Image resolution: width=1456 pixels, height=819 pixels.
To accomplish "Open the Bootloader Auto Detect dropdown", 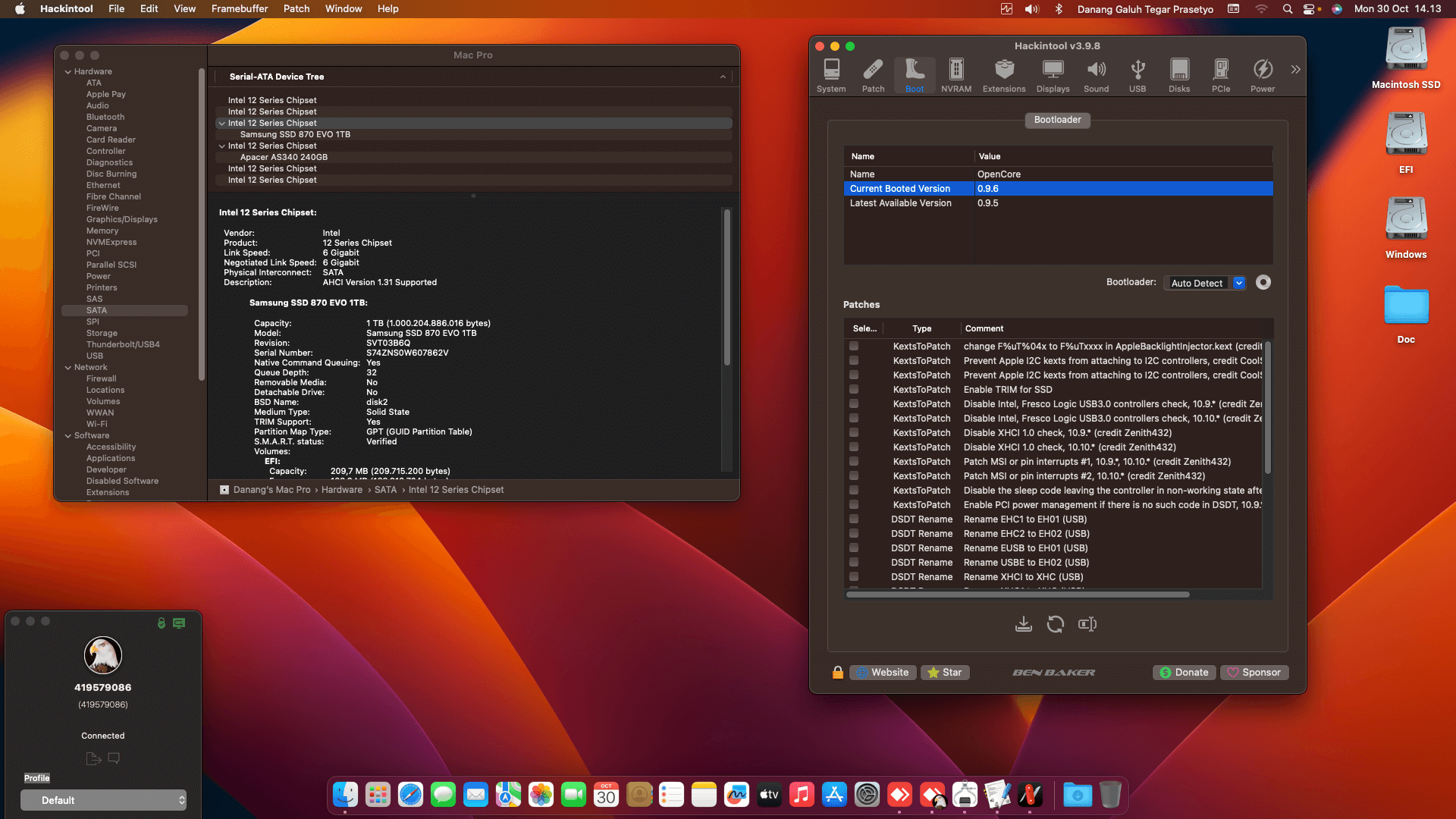I will click(x=1205, y=283).
